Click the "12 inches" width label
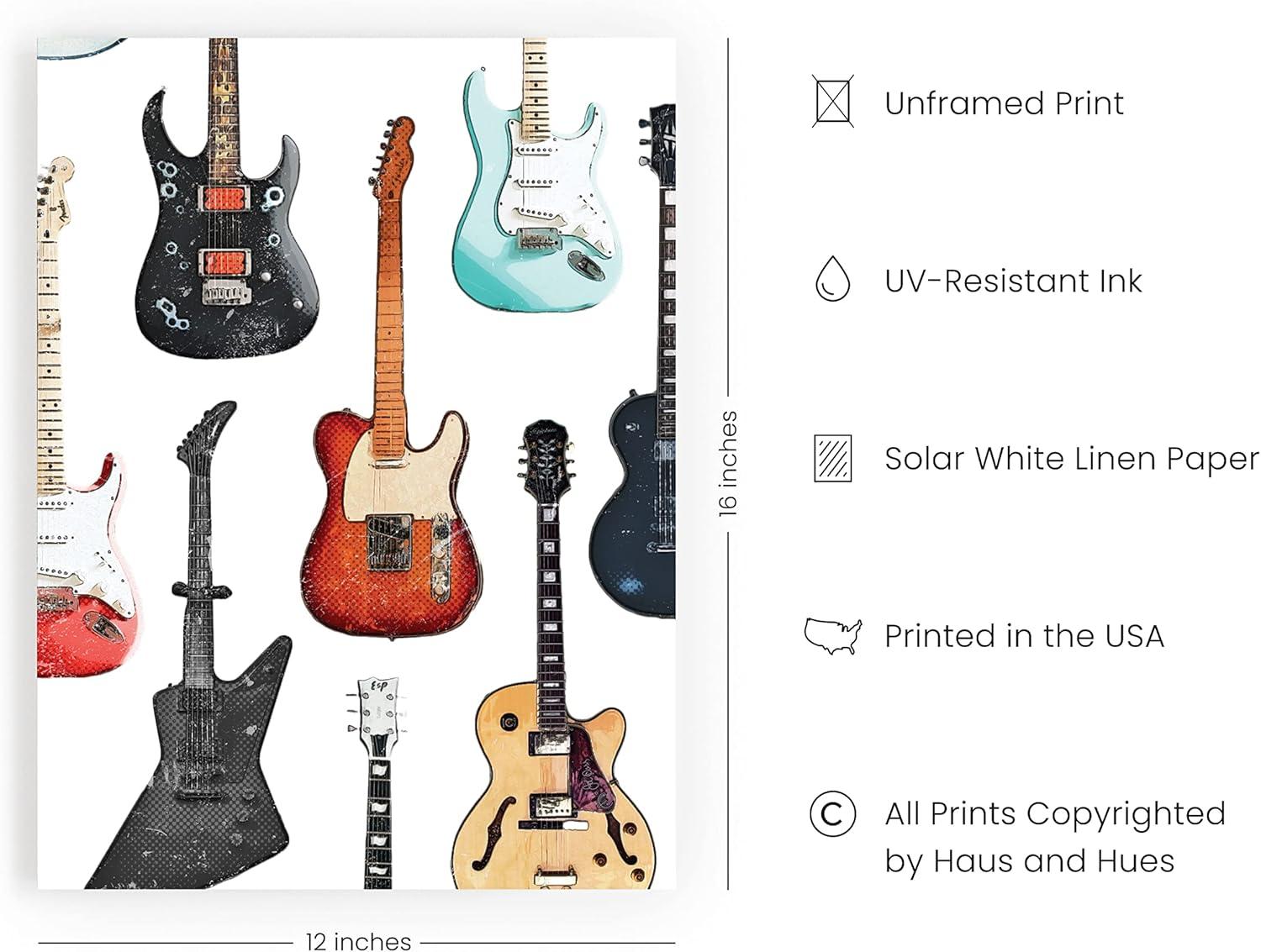 (x=358, y=941)
